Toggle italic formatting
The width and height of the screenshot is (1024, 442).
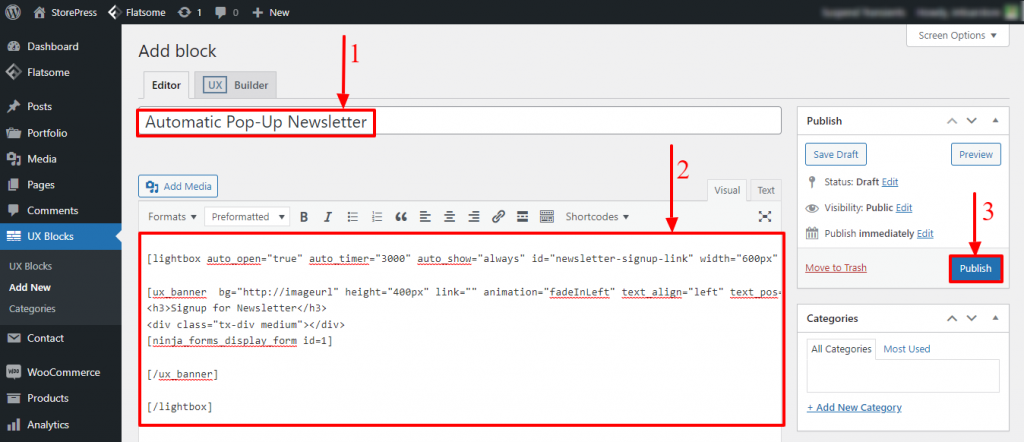point(328,217)
